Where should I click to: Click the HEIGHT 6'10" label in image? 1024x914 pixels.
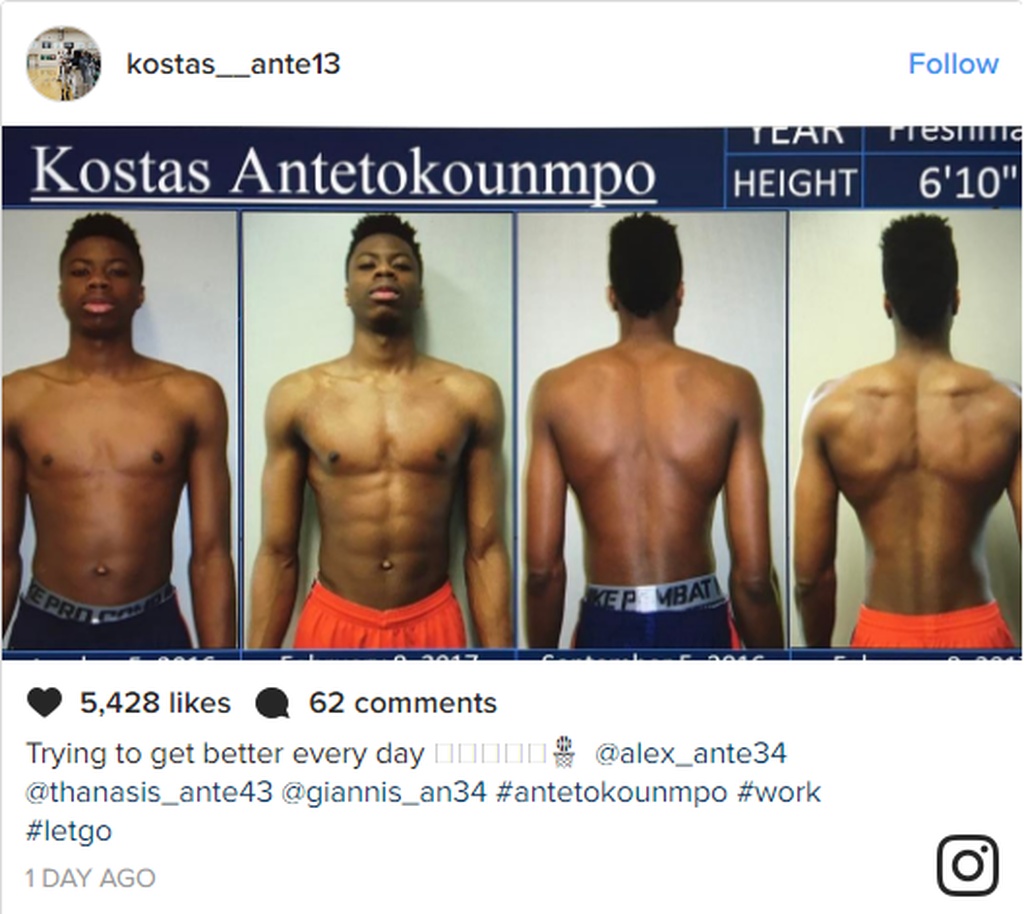pos(874,183)
